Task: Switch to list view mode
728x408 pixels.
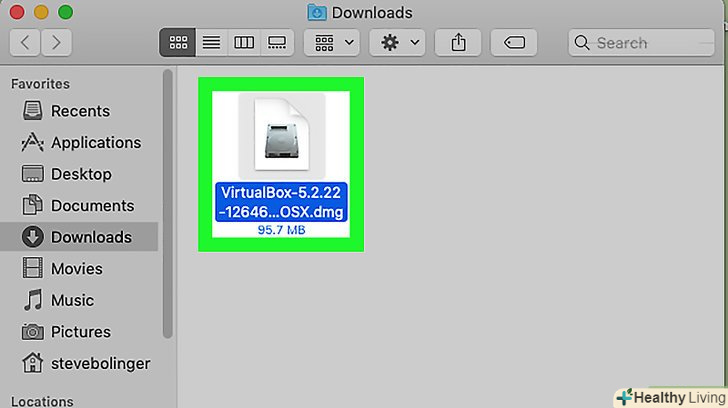Action: click(x=211, y=43)
